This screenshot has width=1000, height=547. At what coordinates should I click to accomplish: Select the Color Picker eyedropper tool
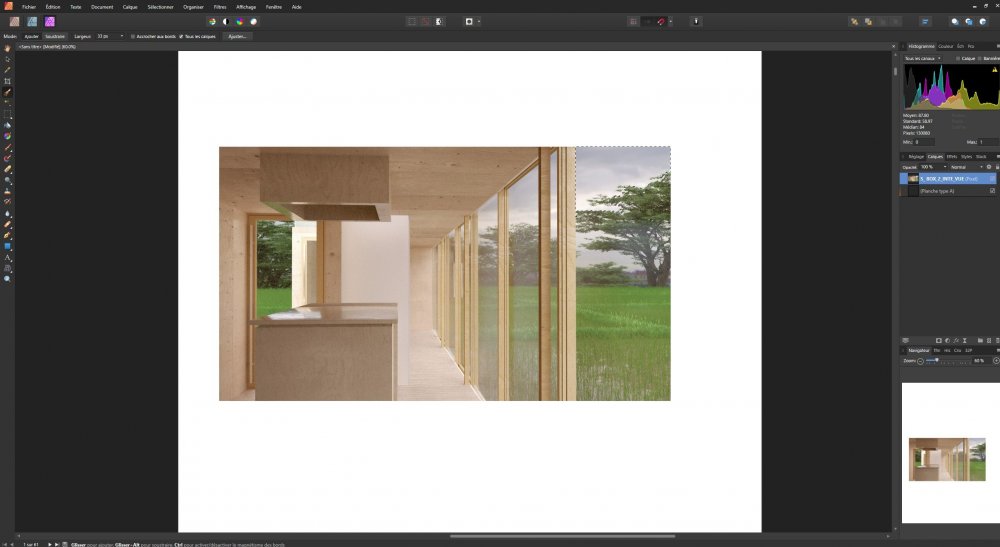click(8, 70)
